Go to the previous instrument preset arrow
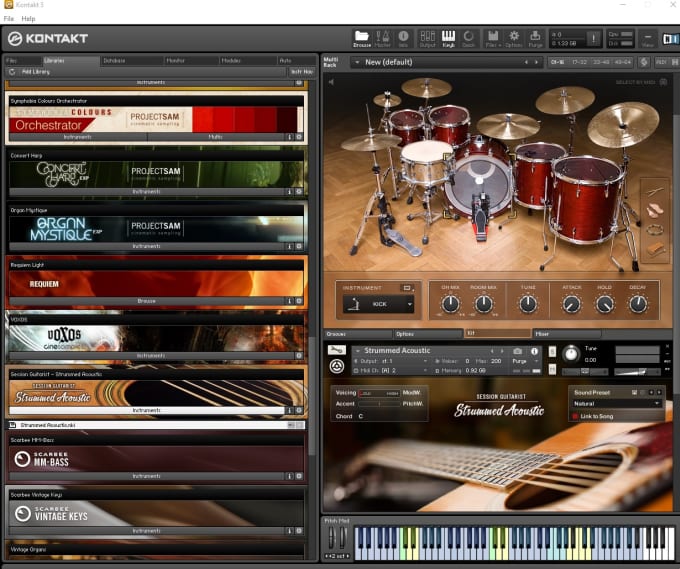The image size is (680, 569). click(x=492, y=351)
